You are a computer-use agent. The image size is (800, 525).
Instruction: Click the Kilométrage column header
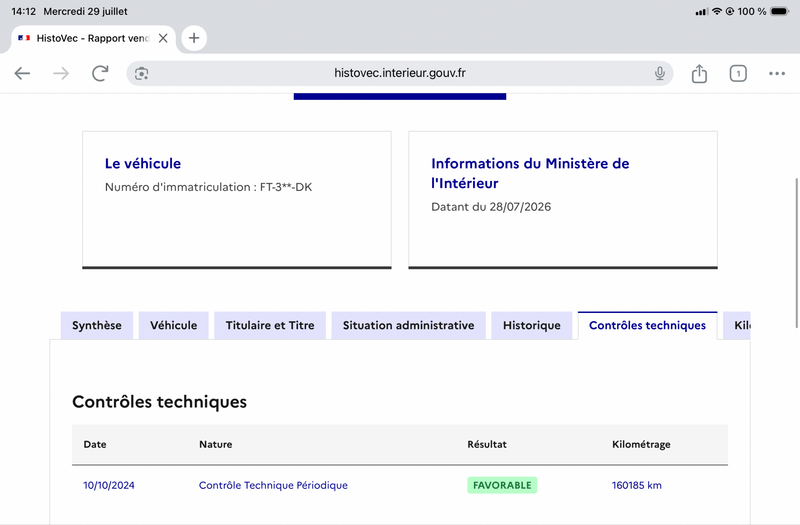641,444
